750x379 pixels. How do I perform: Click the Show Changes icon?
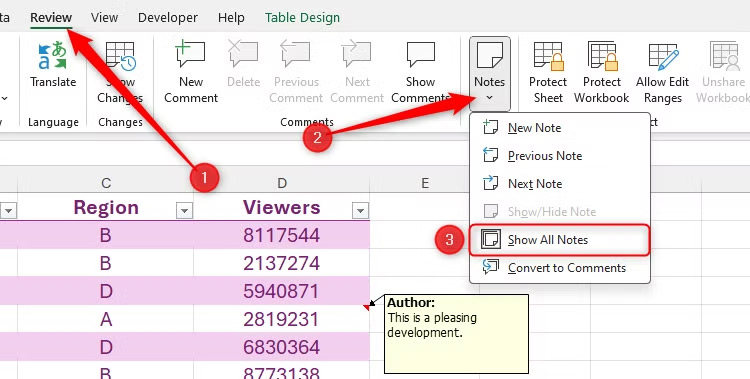click(x=120, y=56)
